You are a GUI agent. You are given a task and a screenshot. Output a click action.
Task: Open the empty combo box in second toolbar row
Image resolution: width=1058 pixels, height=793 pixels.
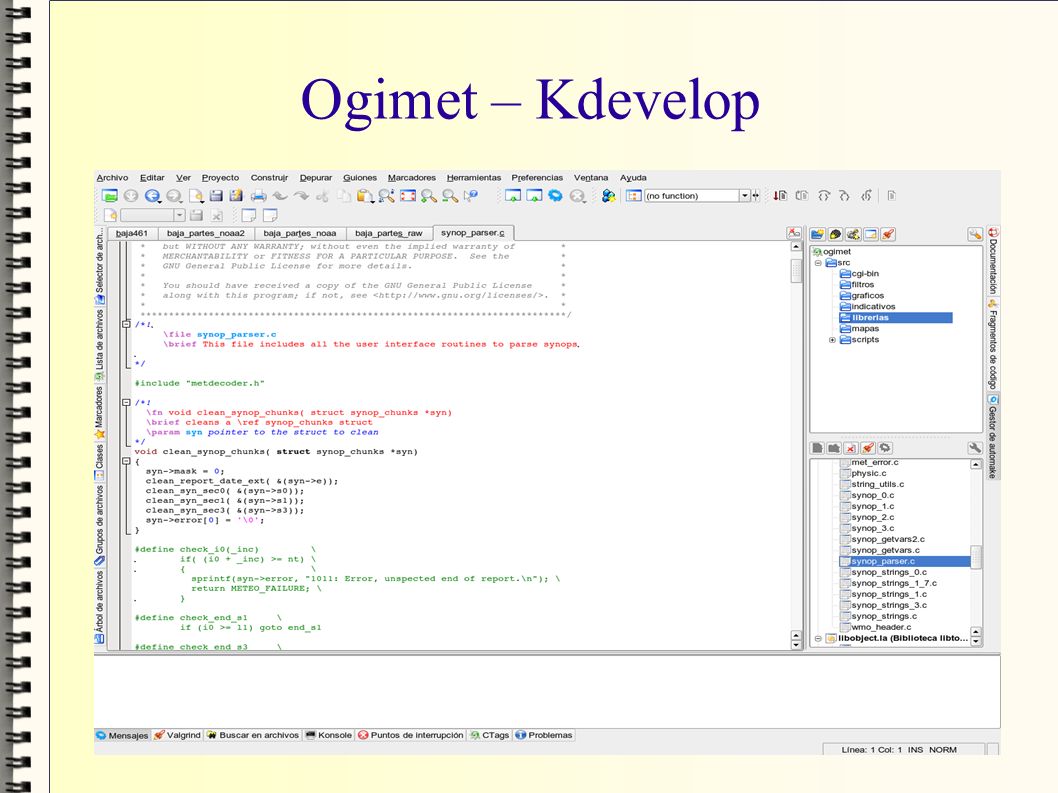coord(152,215)
